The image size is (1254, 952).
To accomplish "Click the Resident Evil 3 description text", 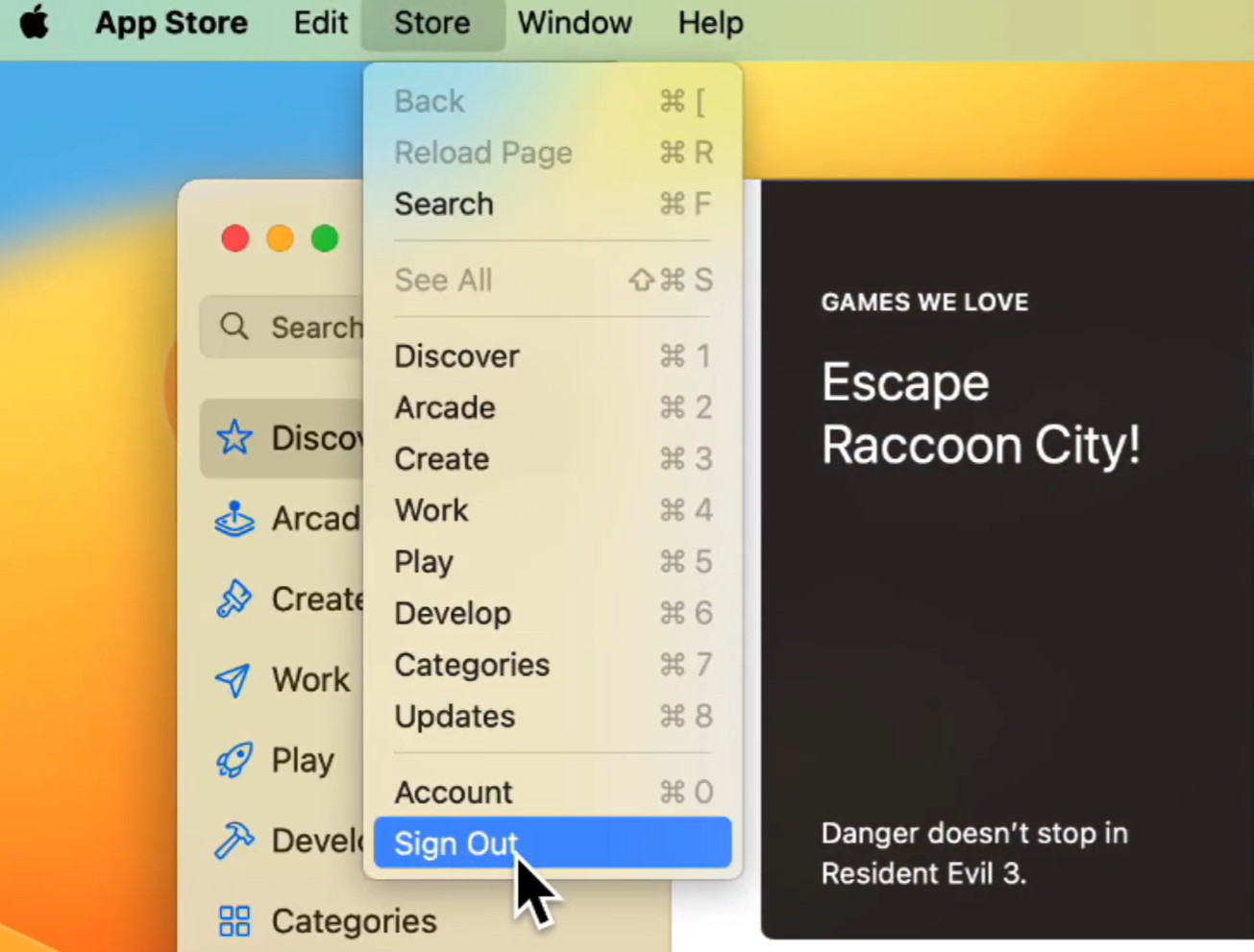I will point(974,853).
